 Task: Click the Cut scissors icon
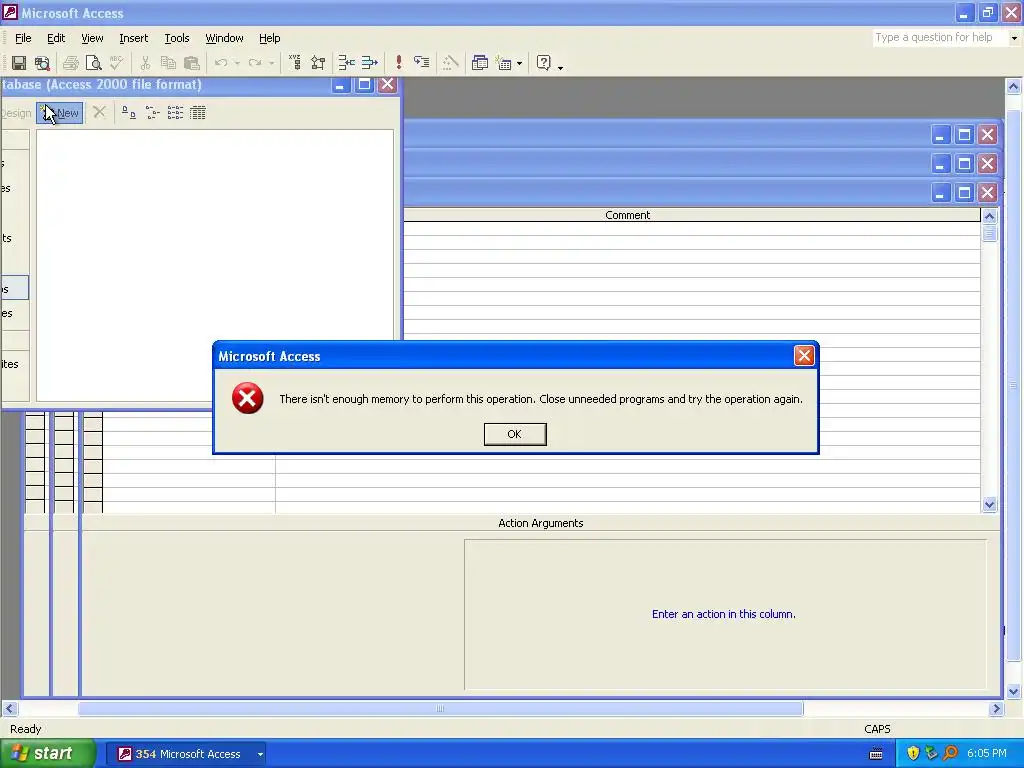tap(145, 63)
